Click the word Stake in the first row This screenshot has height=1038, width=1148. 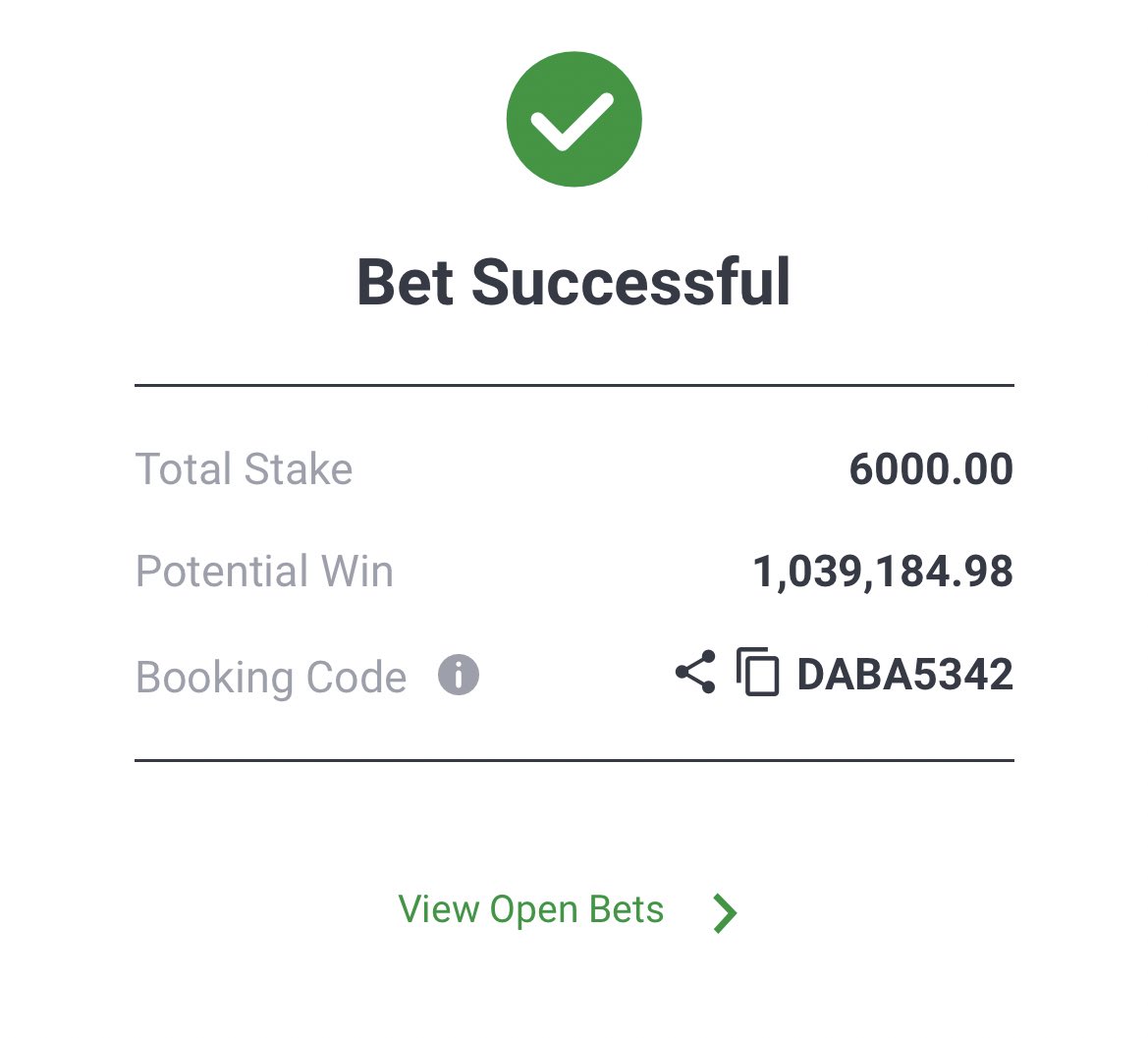pos(298,469)
